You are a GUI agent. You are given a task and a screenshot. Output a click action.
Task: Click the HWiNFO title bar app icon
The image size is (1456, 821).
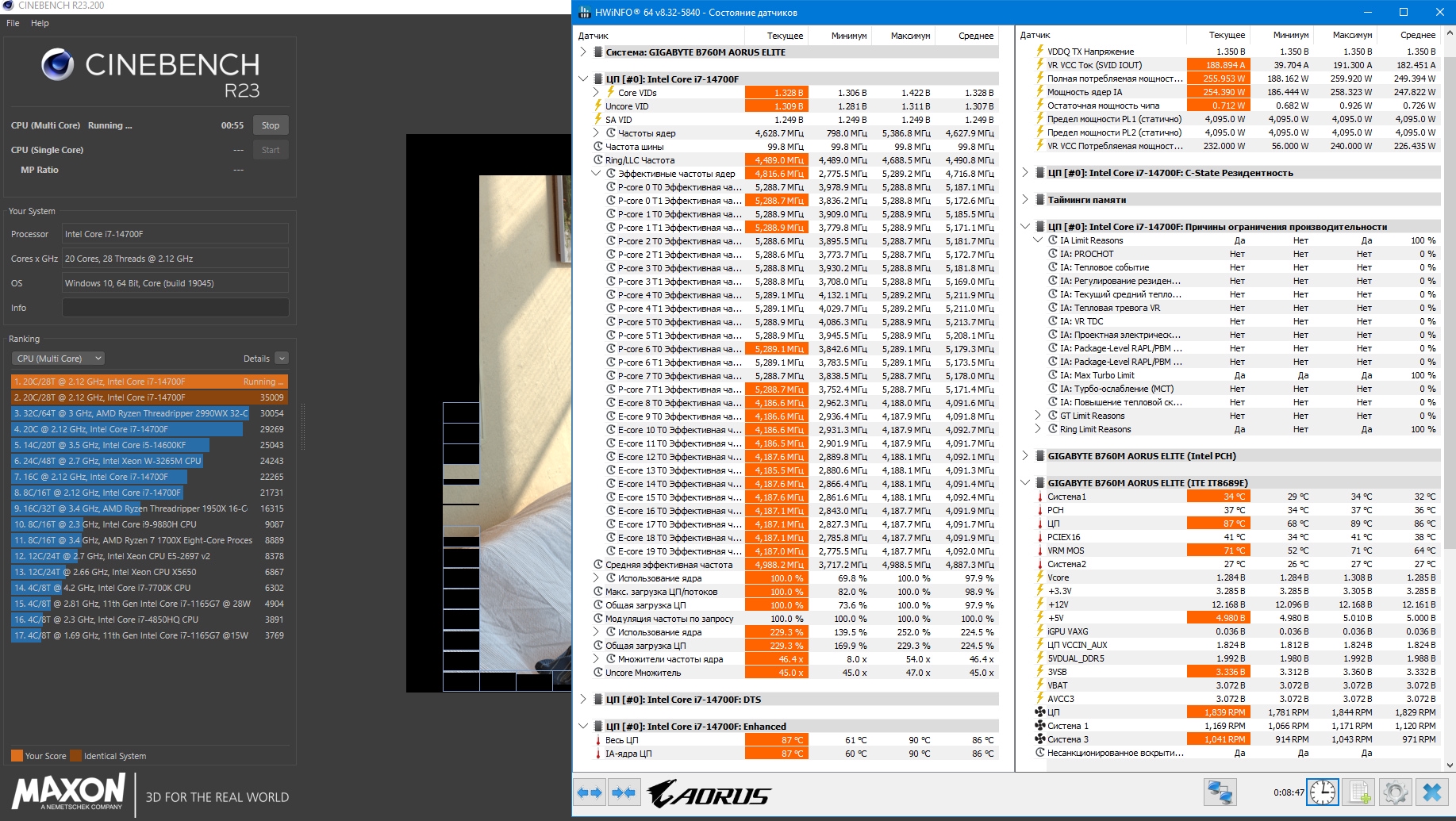click(585, 12)
